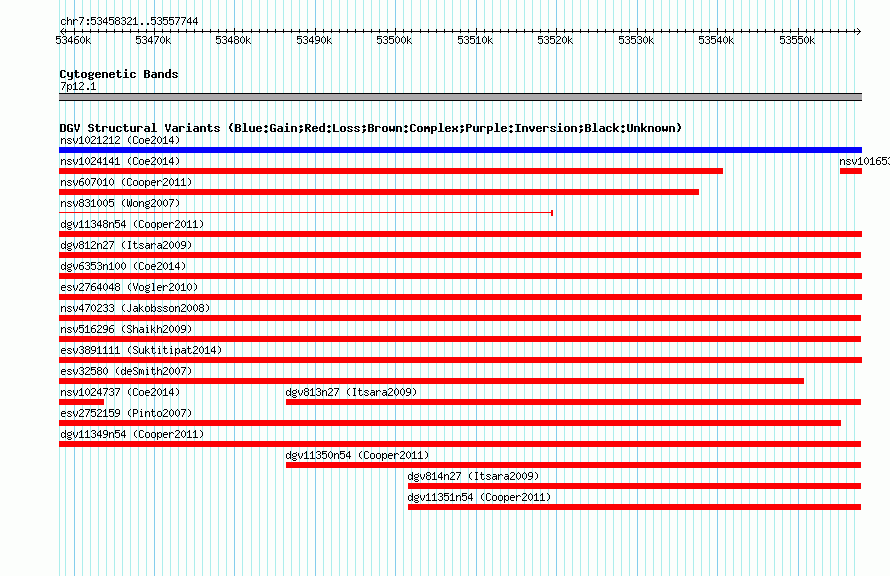Select the gray 7p12.1 cytogenetic band bar

460,97
